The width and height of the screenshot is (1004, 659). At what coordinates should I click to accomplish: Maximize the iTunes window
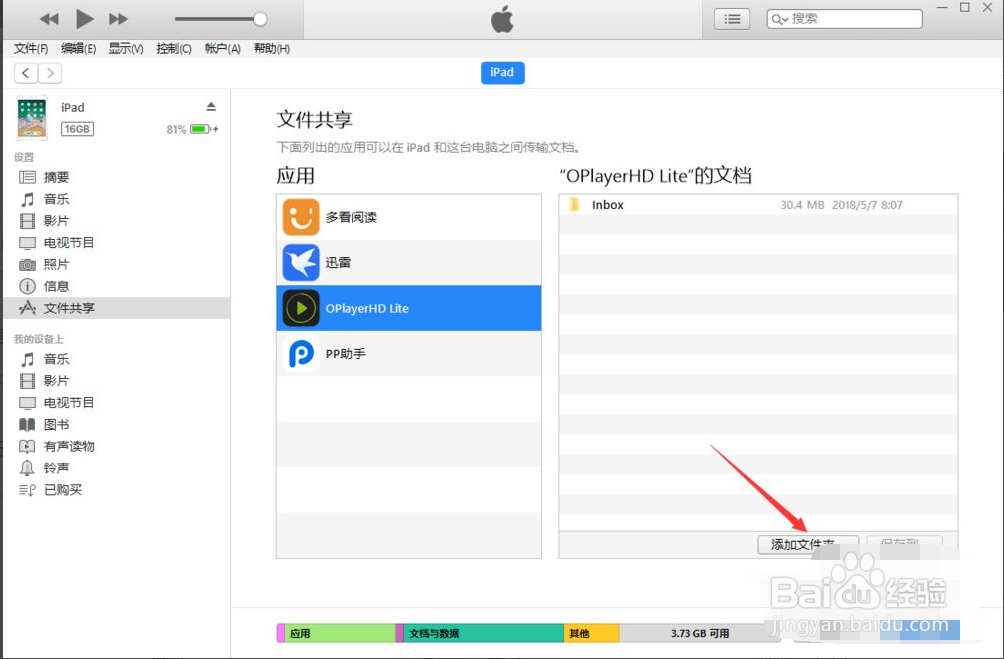(965, 8)
